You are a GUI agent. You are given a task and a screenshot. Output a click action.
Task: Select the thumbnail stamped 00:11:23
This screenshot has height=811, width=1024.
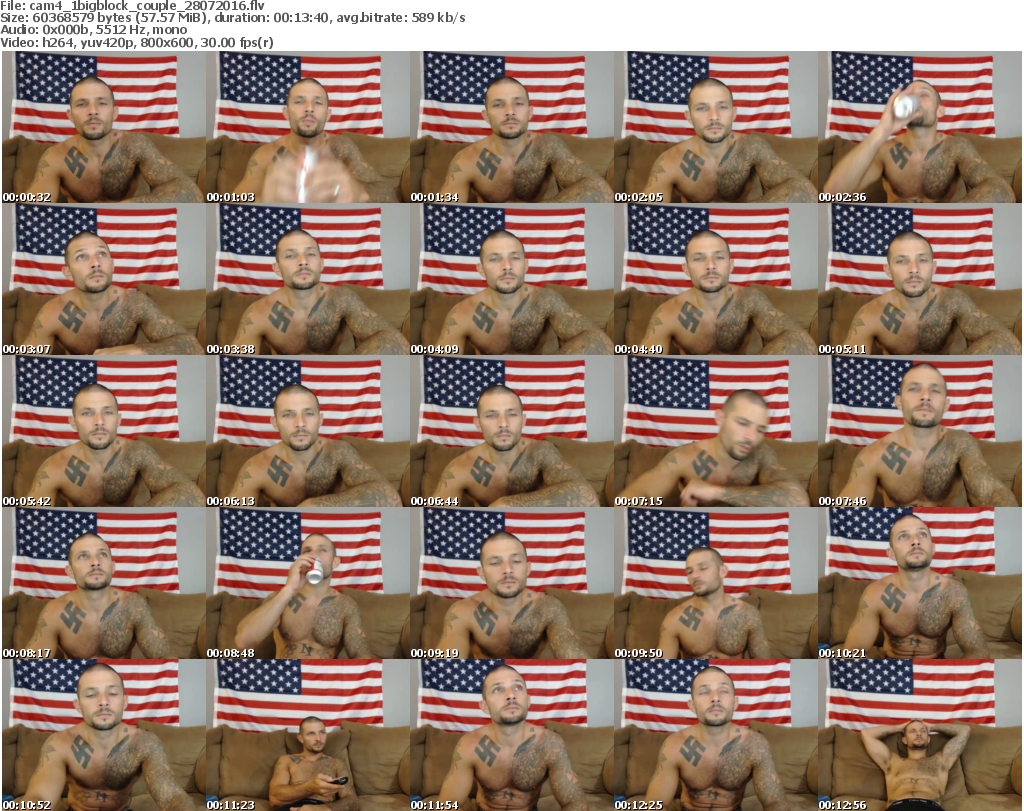[x=308, y=735]
